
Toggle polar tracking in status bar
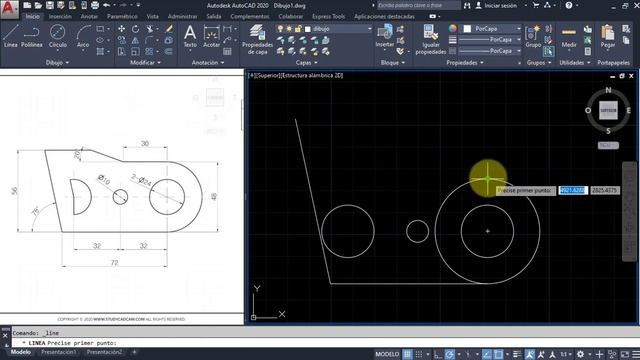pyautogui.click(x=449, y=354)
